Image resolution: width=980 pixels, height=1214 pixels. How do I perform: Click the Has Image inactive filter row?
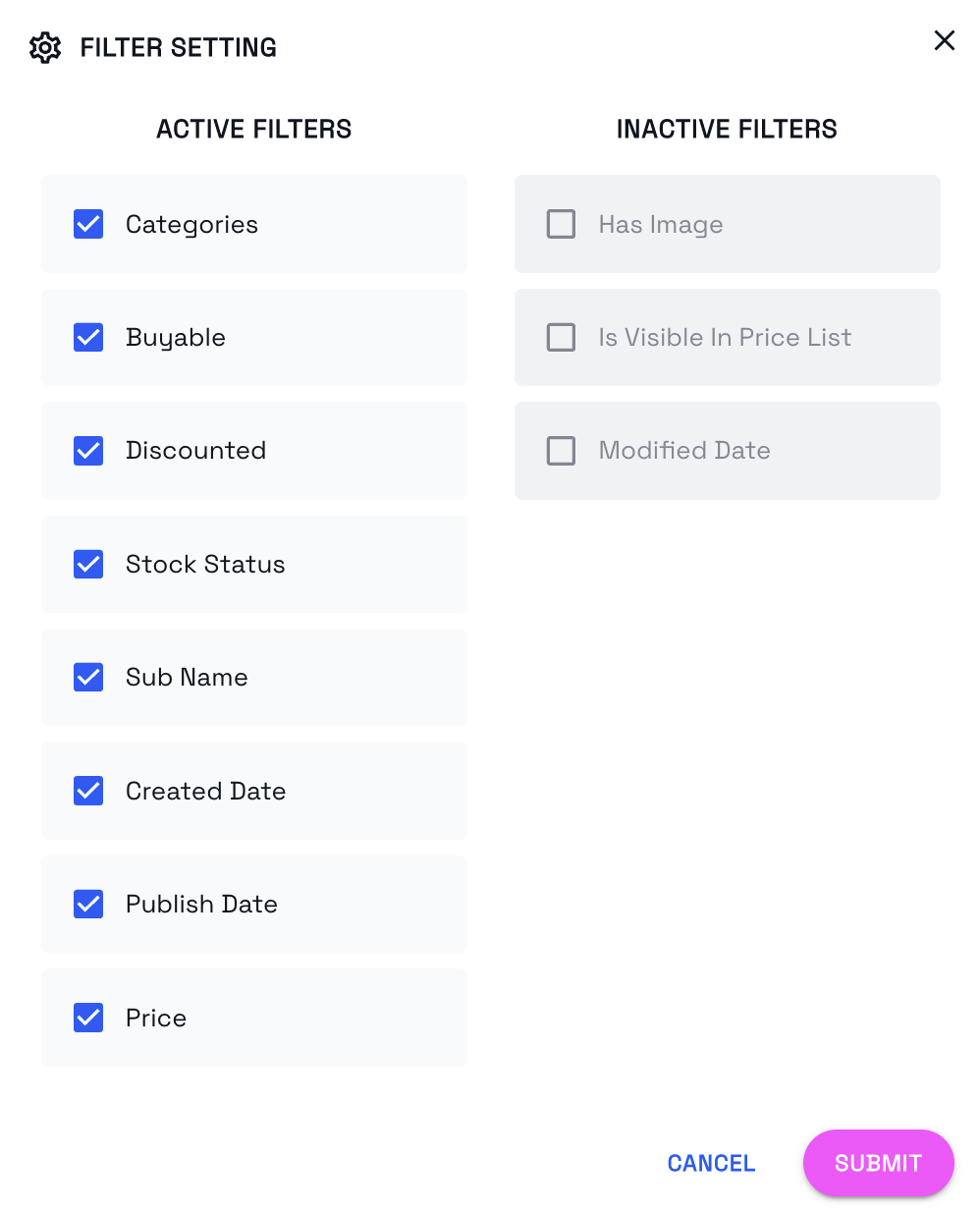(727, 224)
